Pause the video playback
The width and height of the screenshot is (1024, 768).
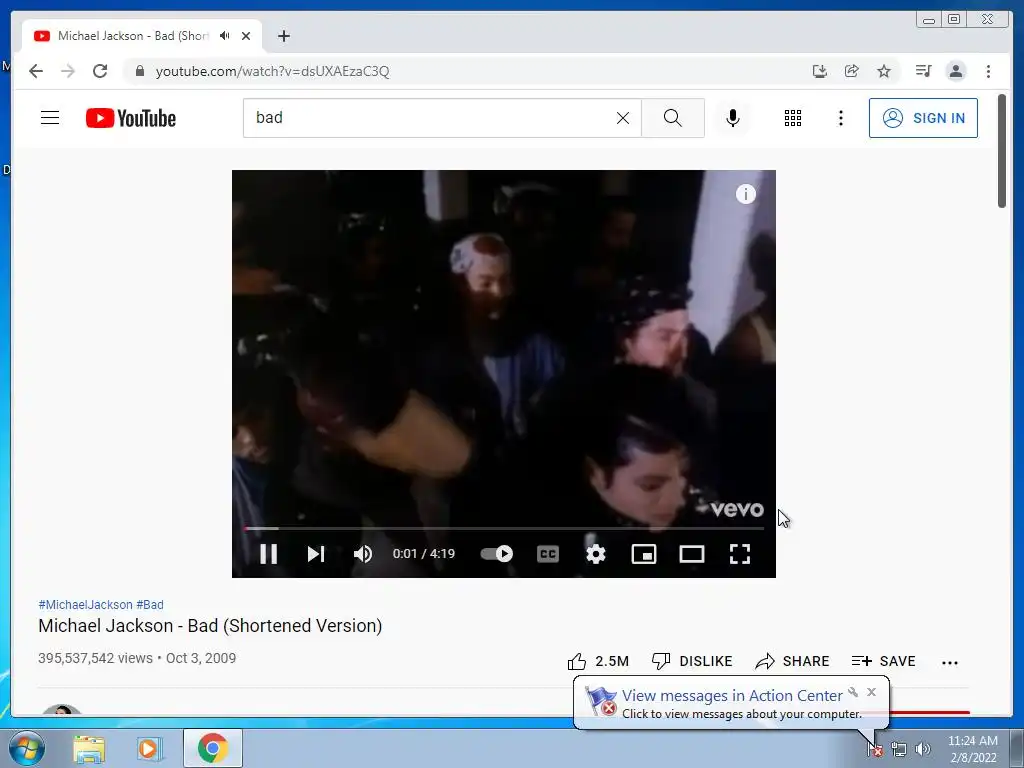[x=268, y=554]
